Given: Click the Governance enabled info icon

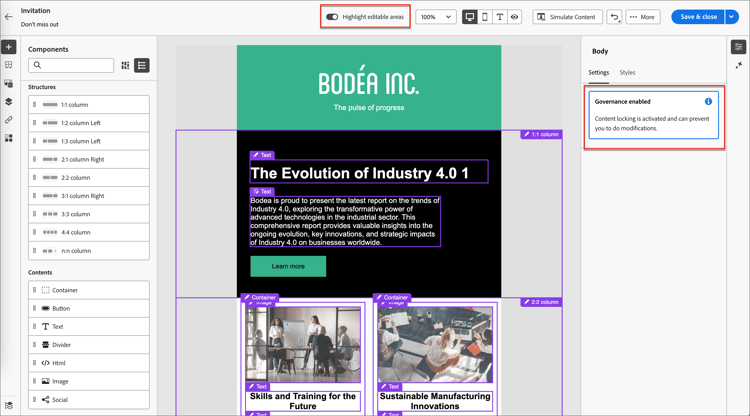Looking at the screenshot, I should pyautogui.click(x=708, y=101).
